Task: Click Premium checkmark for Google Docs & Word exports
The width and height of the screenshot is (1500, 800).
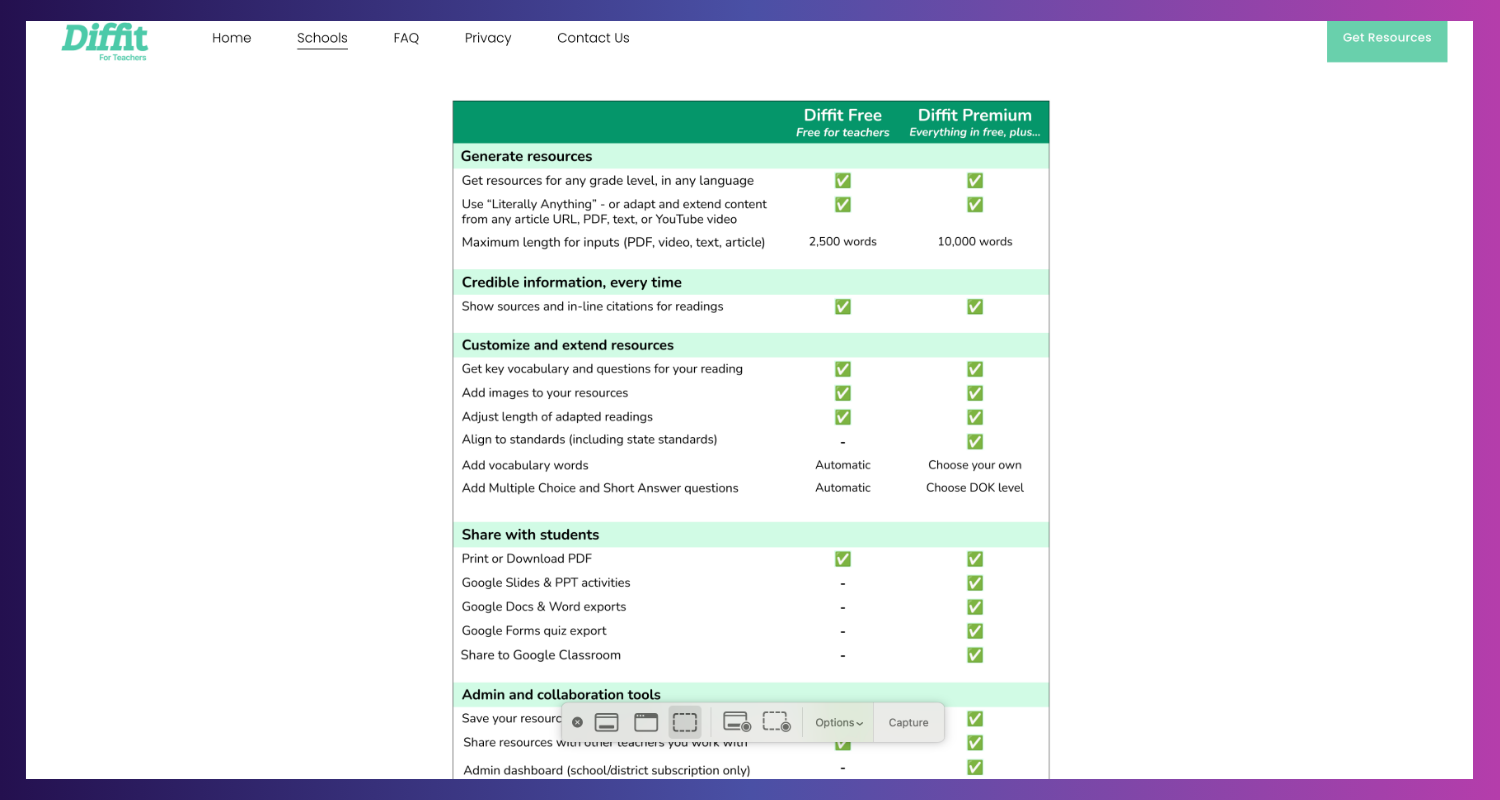Action: coord(975,607)
